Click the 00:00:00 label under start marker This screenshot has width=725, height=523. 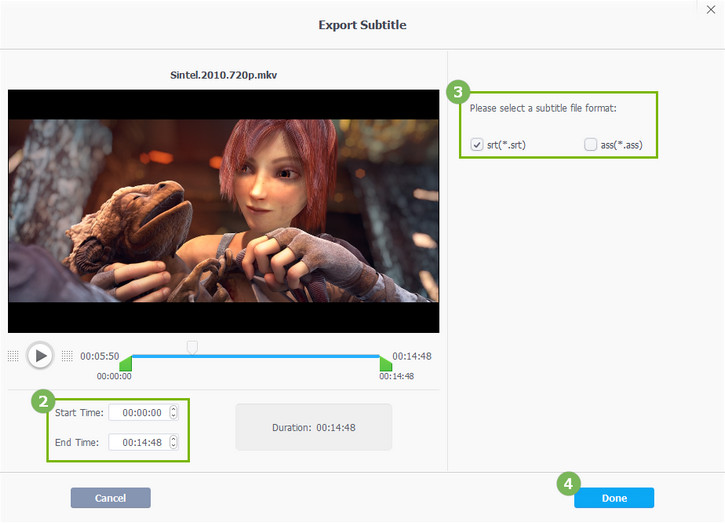coord(114,376)
